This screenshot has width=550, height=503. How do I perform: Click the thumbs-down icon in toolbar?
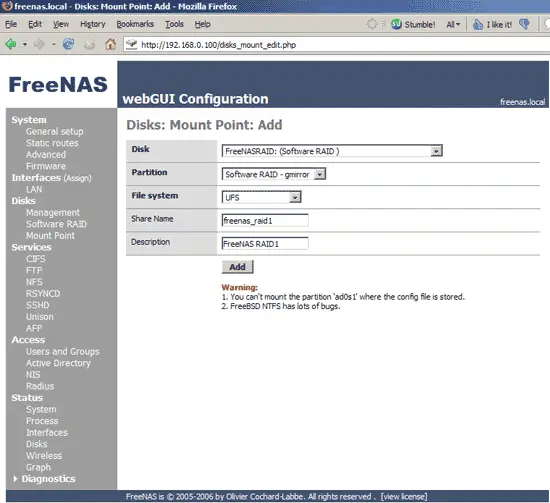[x=525, y=24]
